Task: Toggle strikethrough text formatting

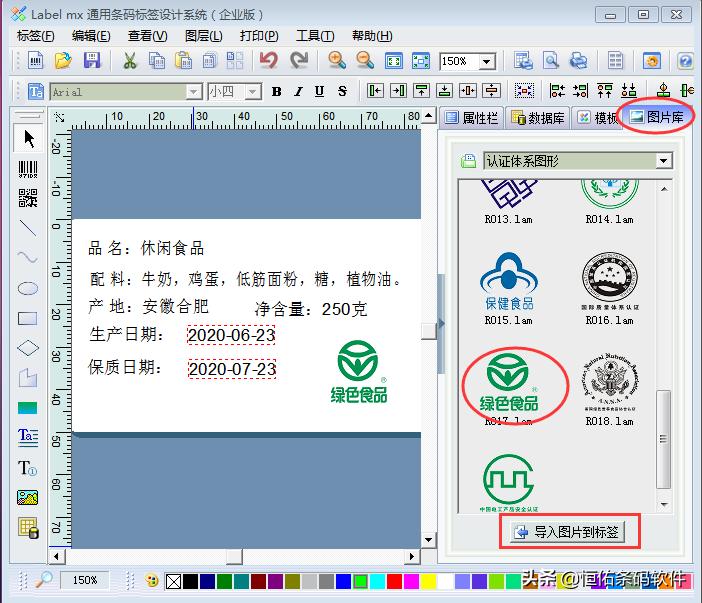Action: tap(342, 92)
